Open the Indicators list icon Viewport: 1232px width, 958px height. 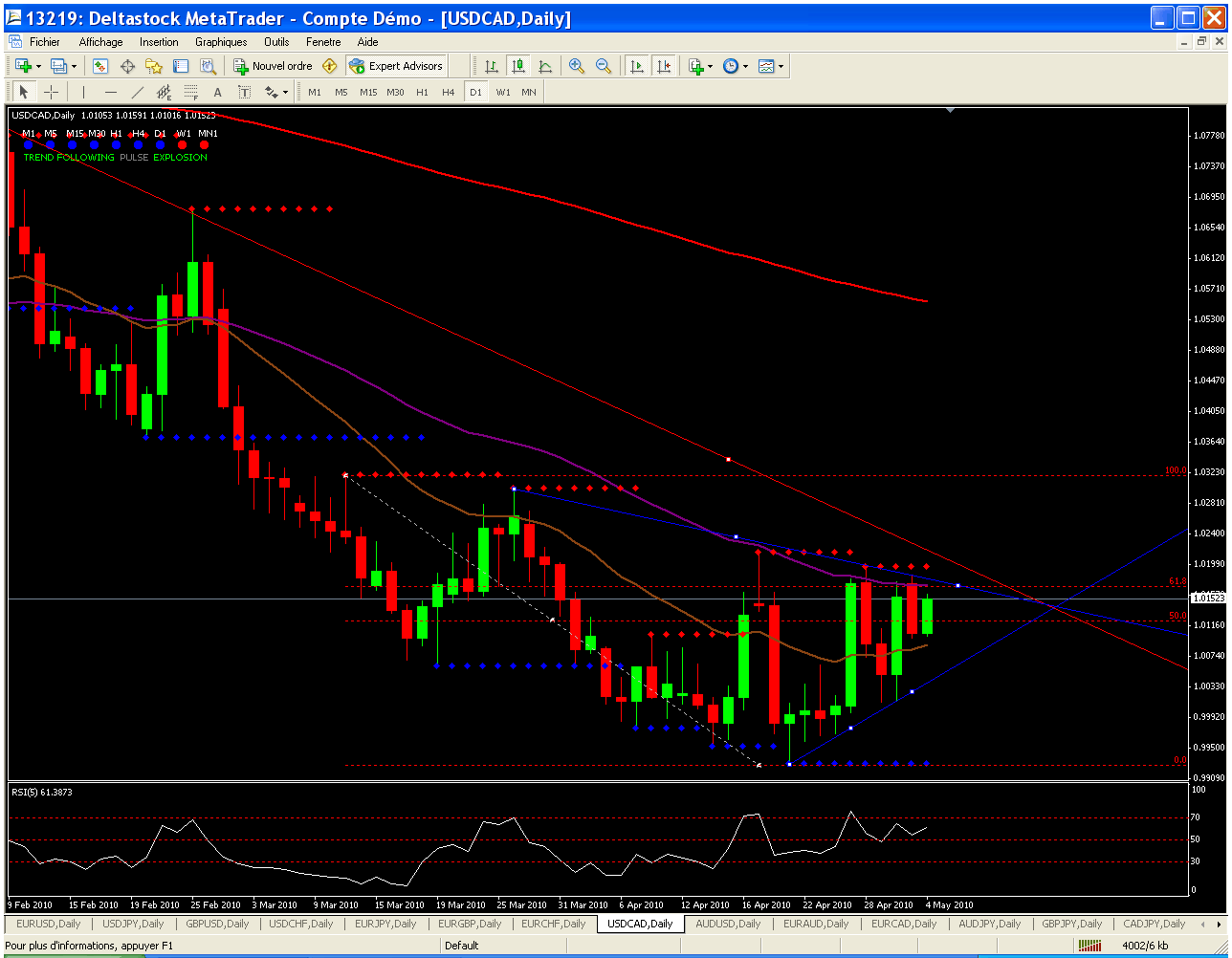(695, 66)
